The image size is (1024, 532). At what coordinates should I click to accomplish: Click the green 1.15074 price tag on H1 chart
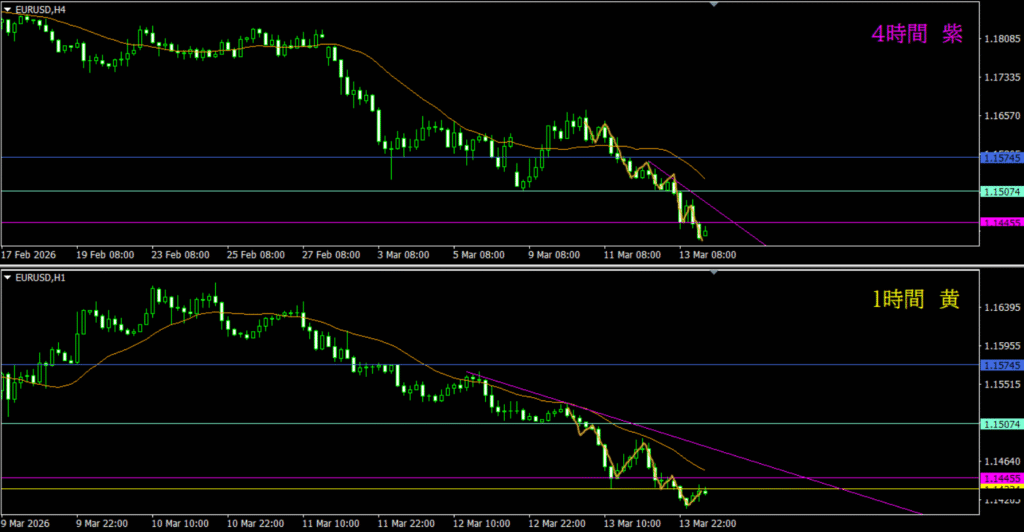point(1000,424)
